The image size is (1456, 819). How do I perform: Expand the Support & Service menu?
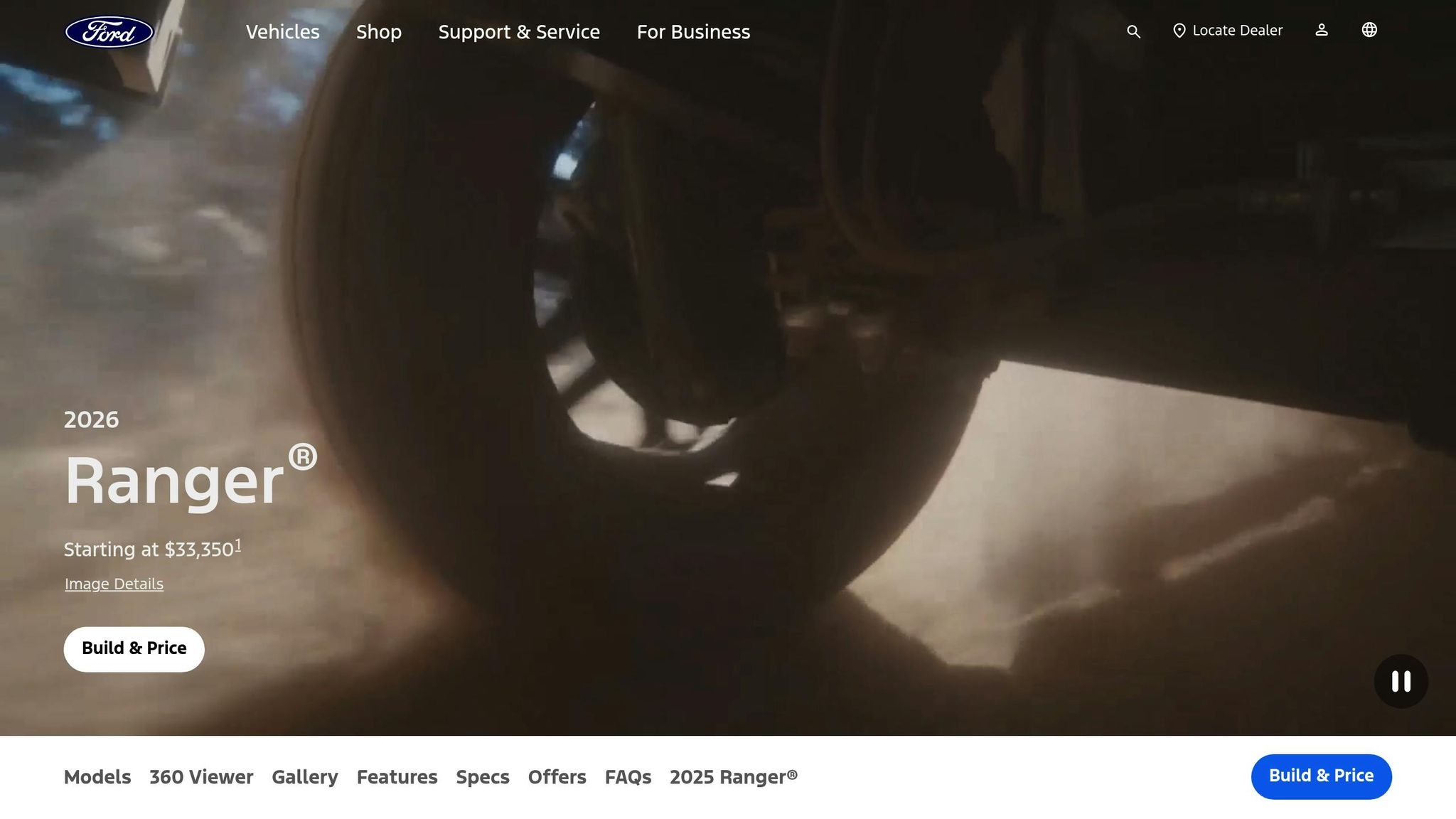(x=518, y=32)
